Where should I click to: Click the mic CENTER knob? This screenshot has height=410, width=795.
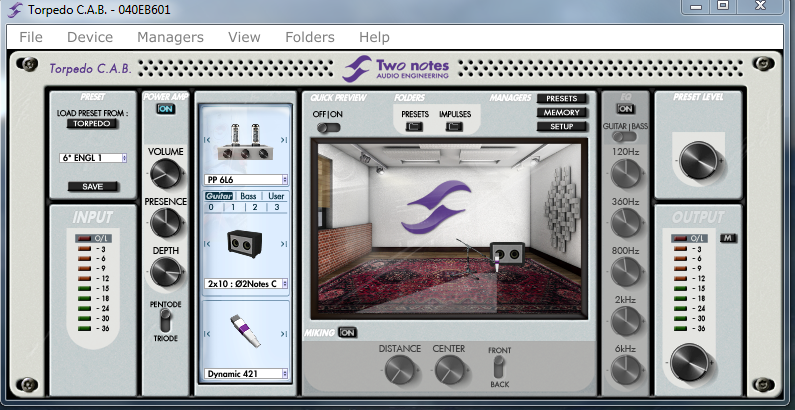tap(449, 369)
